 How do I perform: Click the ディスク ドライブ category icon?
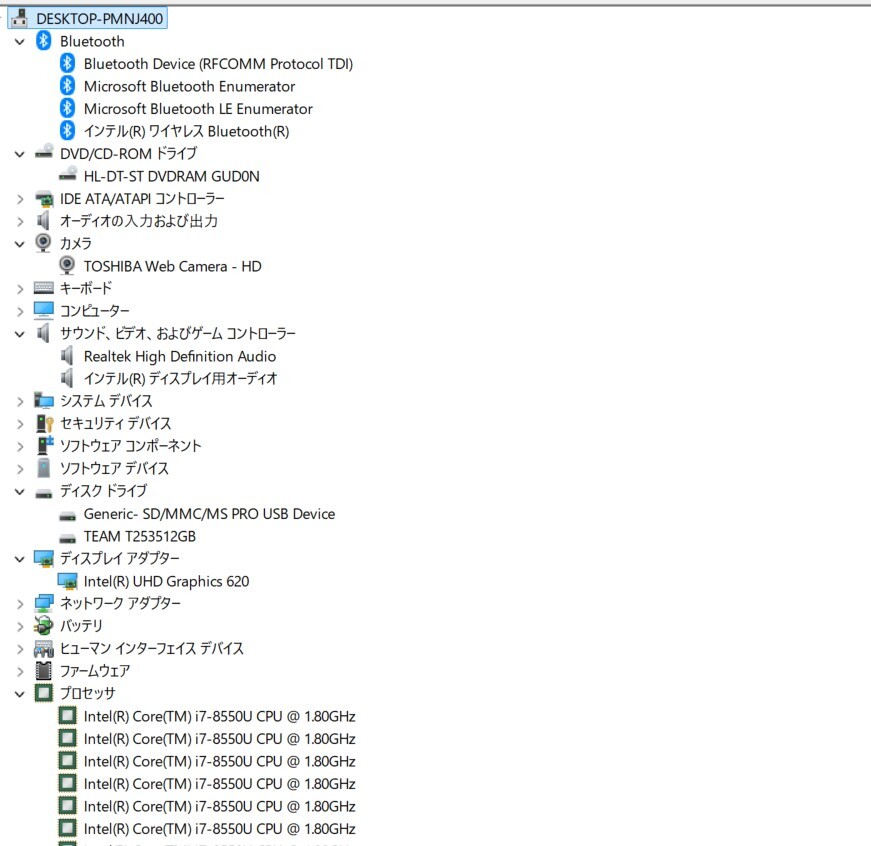click(x=44, y=493)
